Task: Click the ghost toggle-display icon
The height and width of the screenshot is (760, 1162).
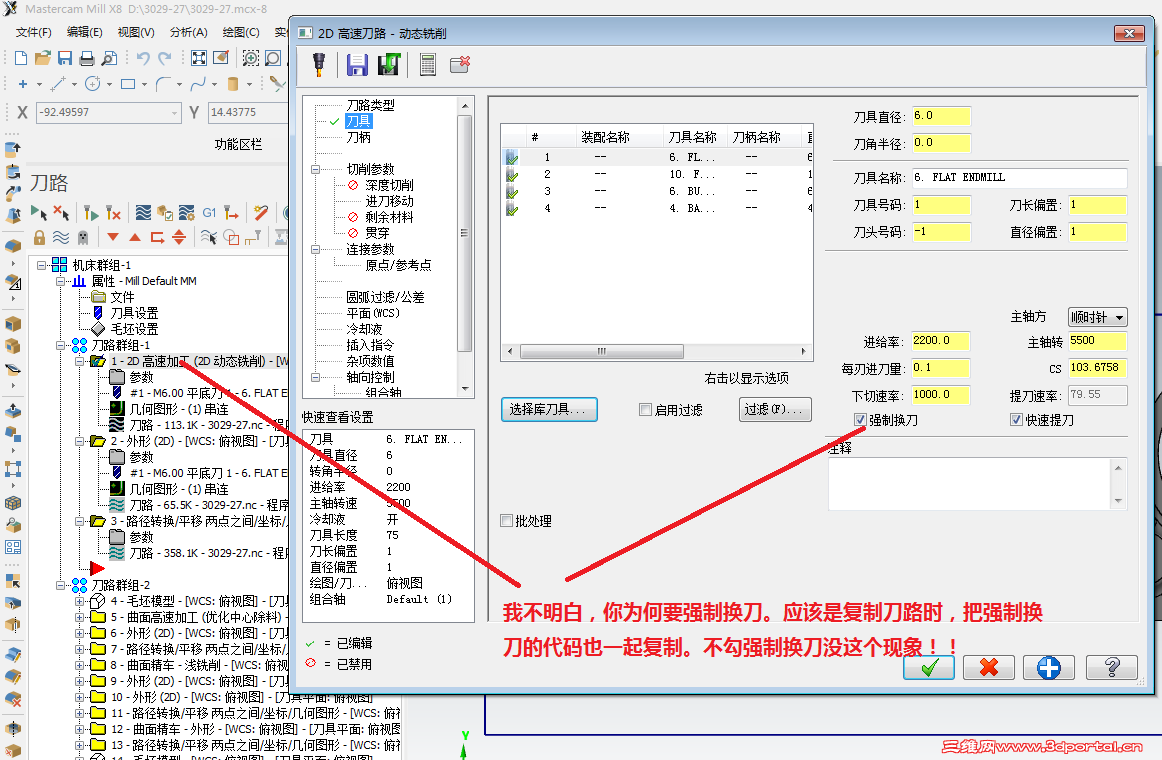Action: [83, 238]
